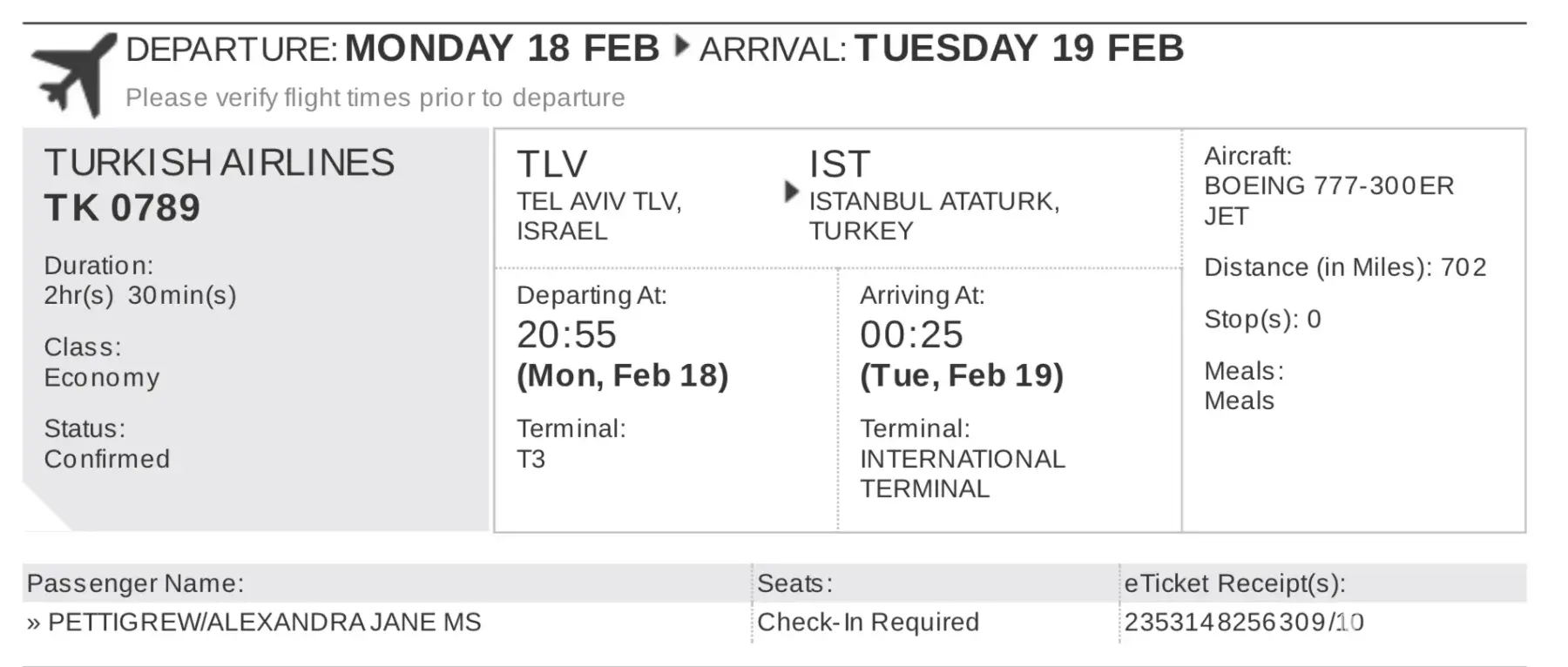The image size is (1568, 667).
Task: Click the TLV airport code
Action: (x=551, y=165)
